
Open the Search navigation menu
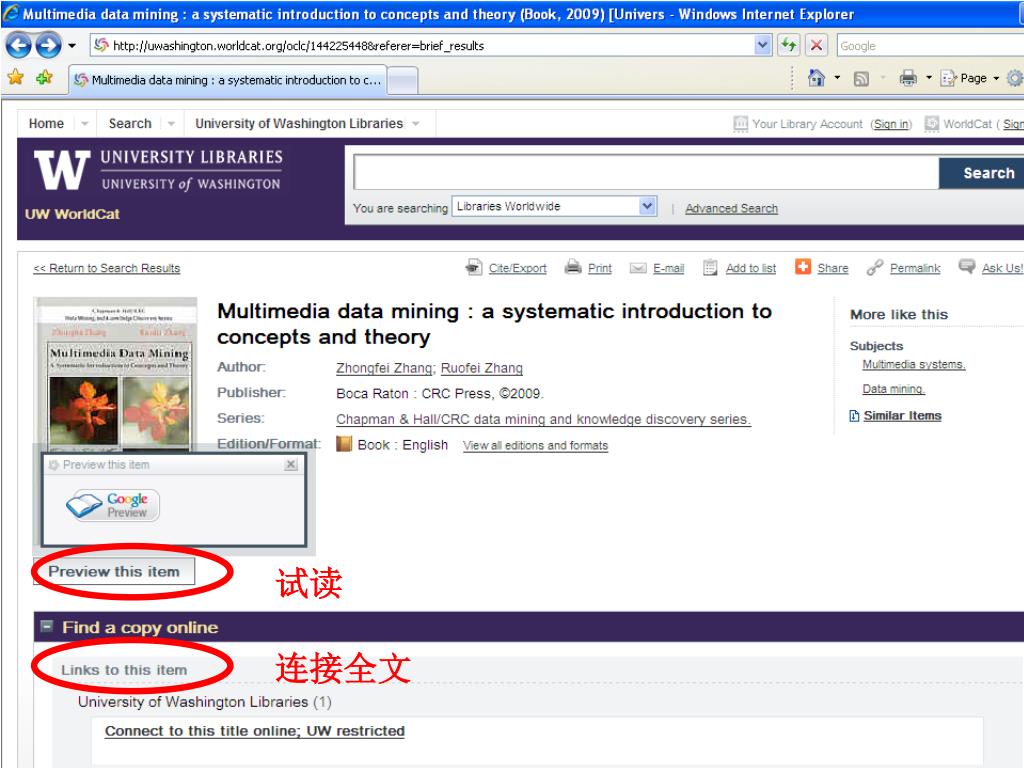130,123
